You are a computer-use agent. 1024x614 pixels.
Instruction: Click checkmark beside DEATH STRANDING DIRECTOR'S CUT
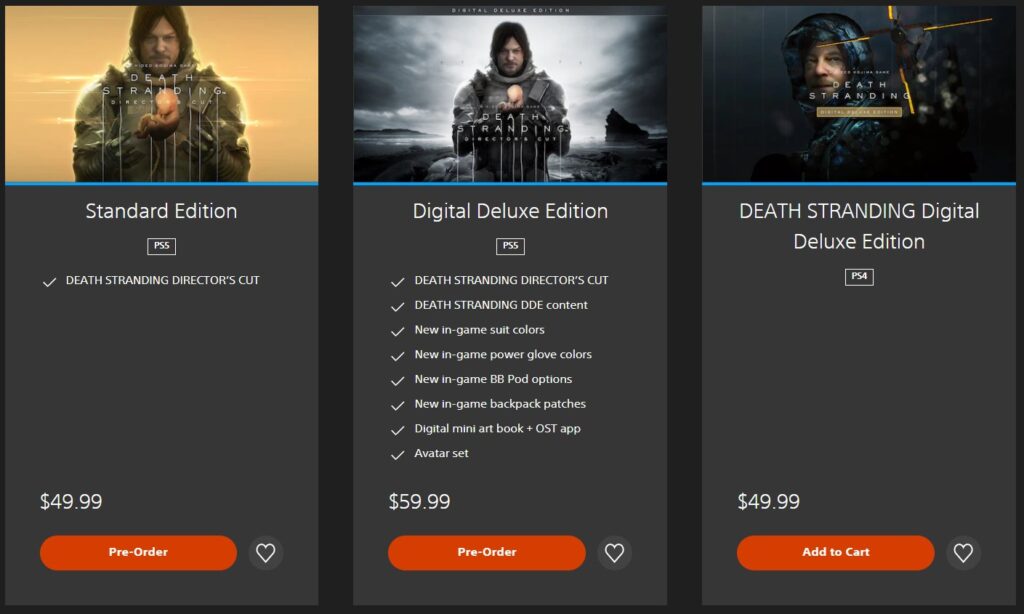[49, 281]
